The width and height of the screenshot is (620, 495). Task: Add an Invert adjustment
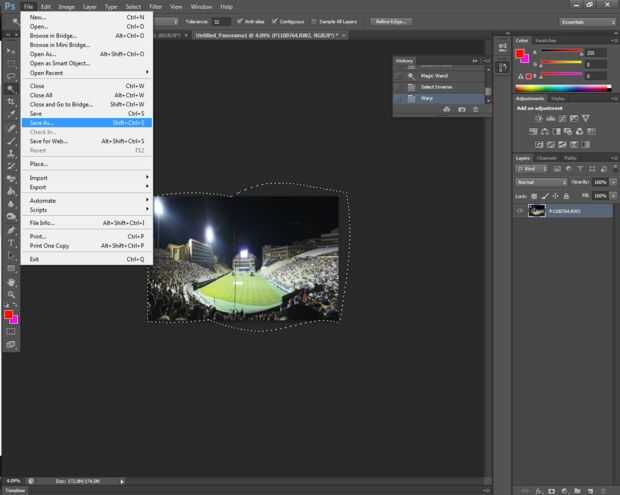(539, 145)
